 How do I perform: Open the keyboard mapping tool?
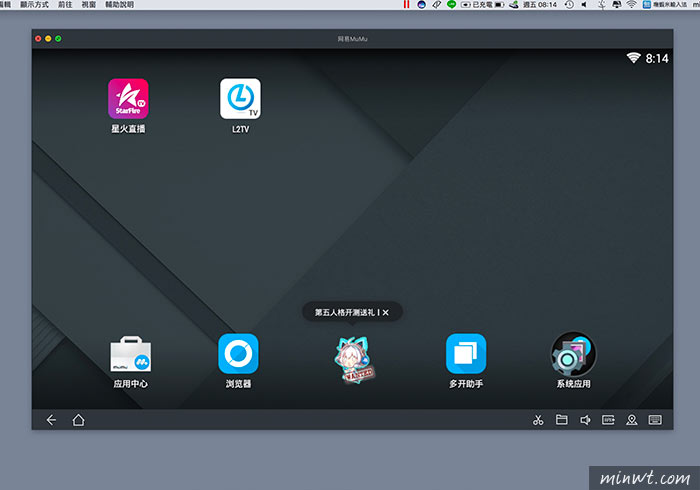(x=655, y=419)
